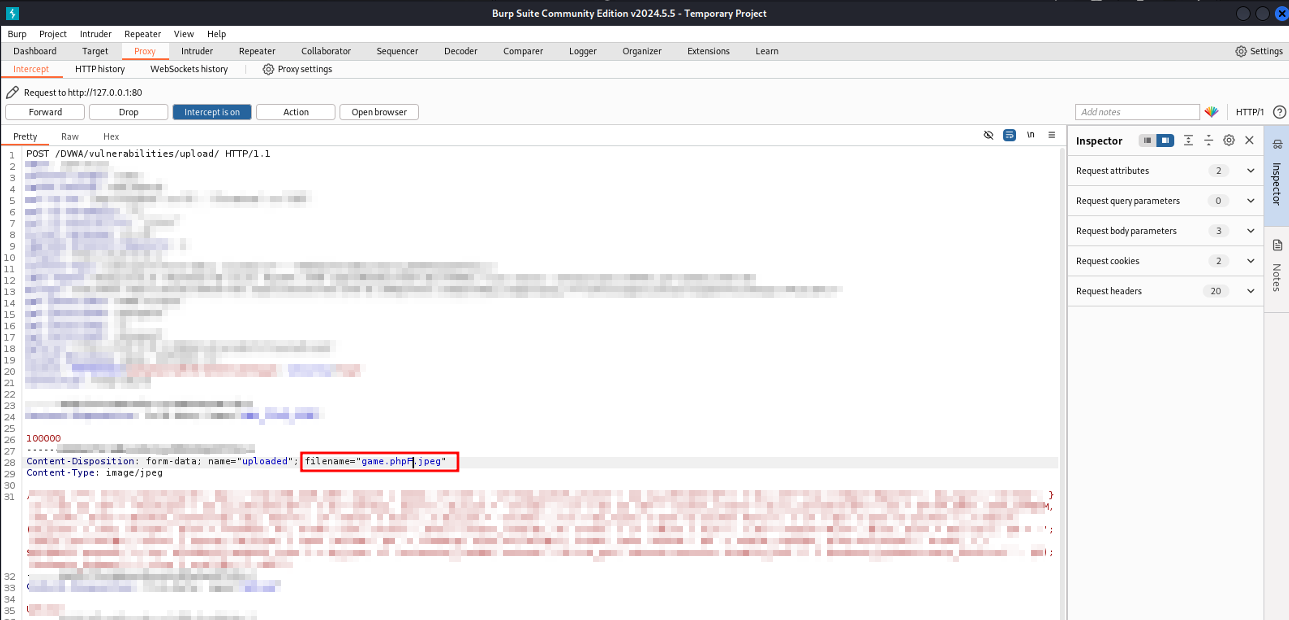Open the Help menu
The height and width of the screenshot is (620, 1289).
[x=217, y=34]
